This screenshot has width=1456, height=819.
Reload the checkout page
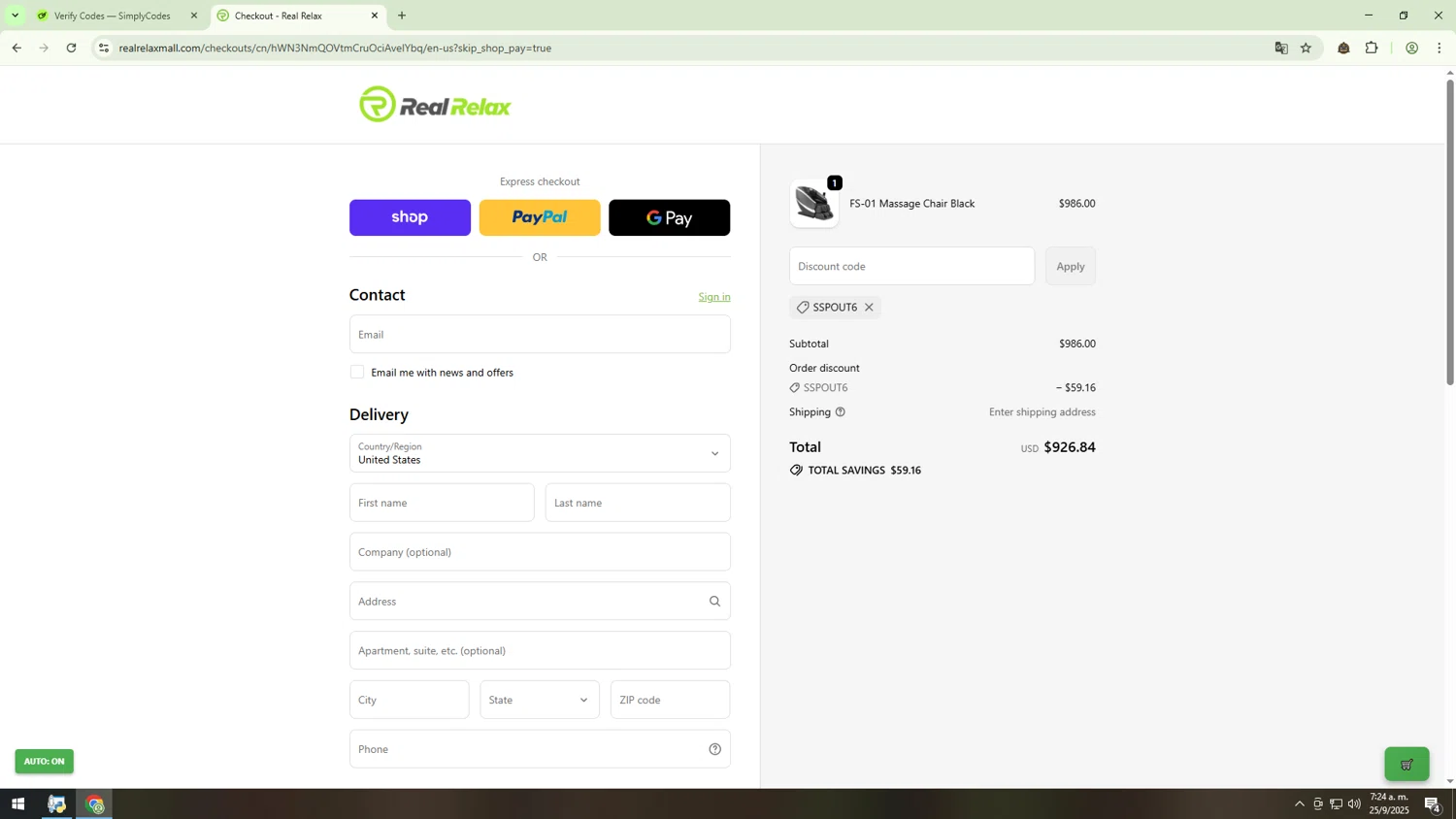71,48
